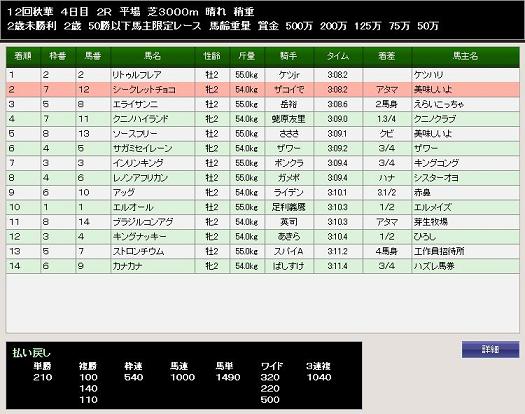Click the 騎手 column header

(x=289, y=56)
